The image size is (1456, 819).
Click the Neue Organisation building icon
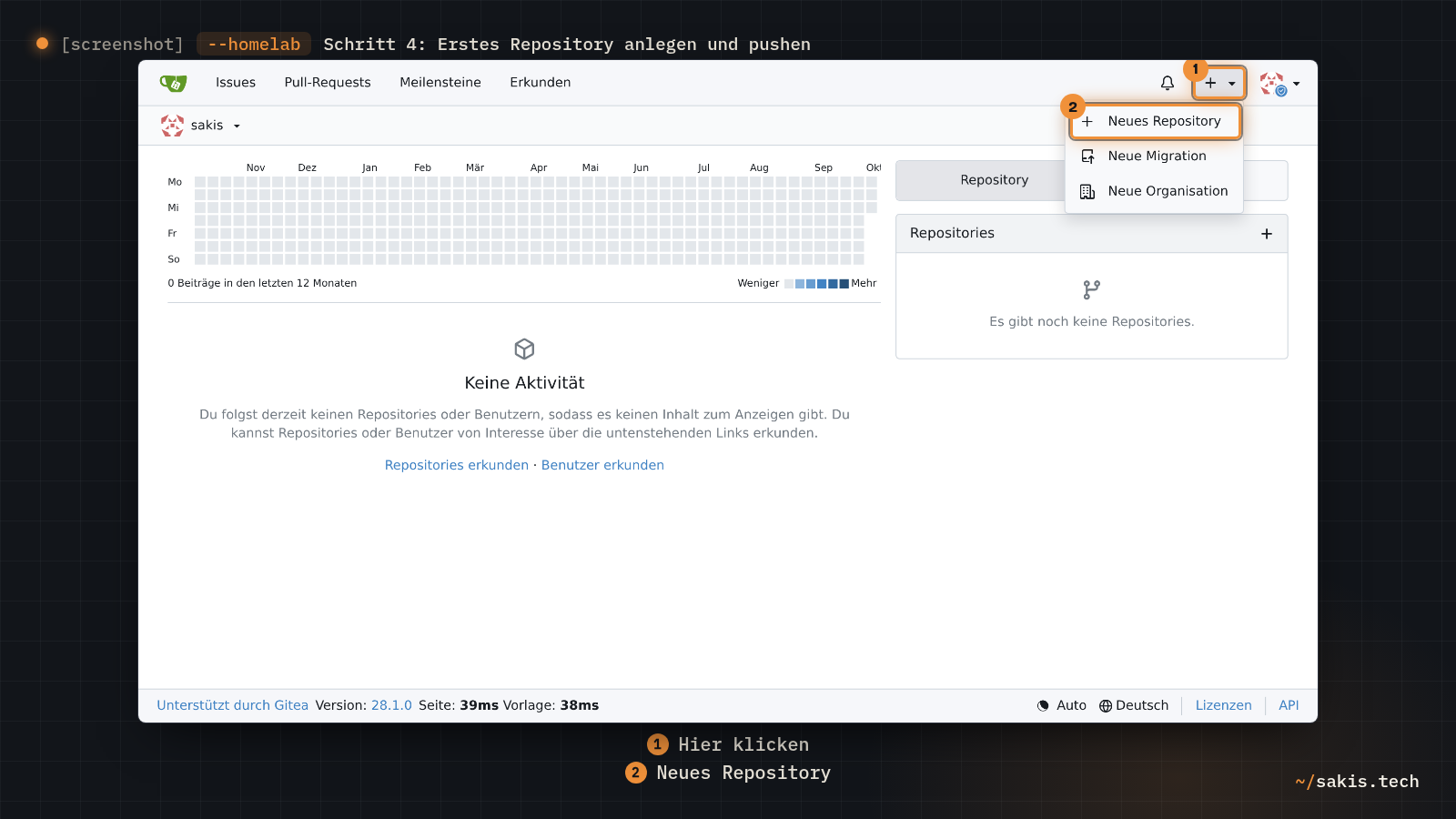click(1087, 191)
